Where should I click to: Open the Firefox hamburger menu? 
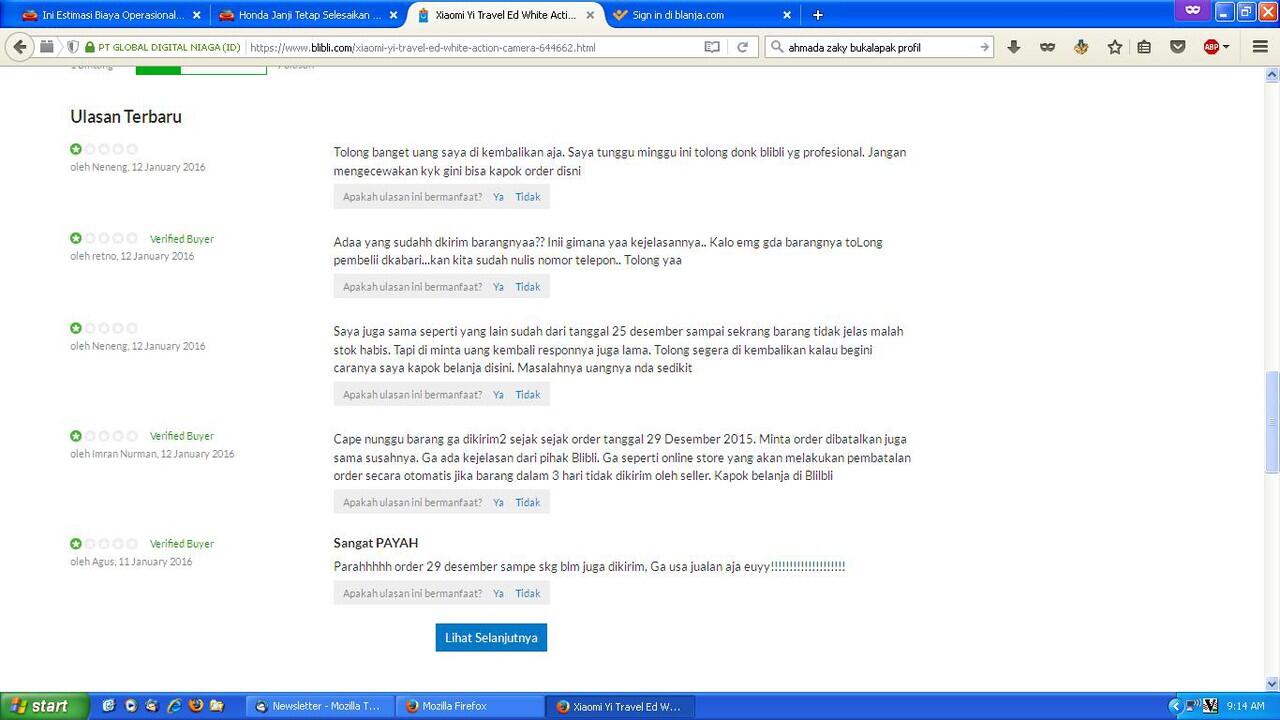coord(1260,47)
